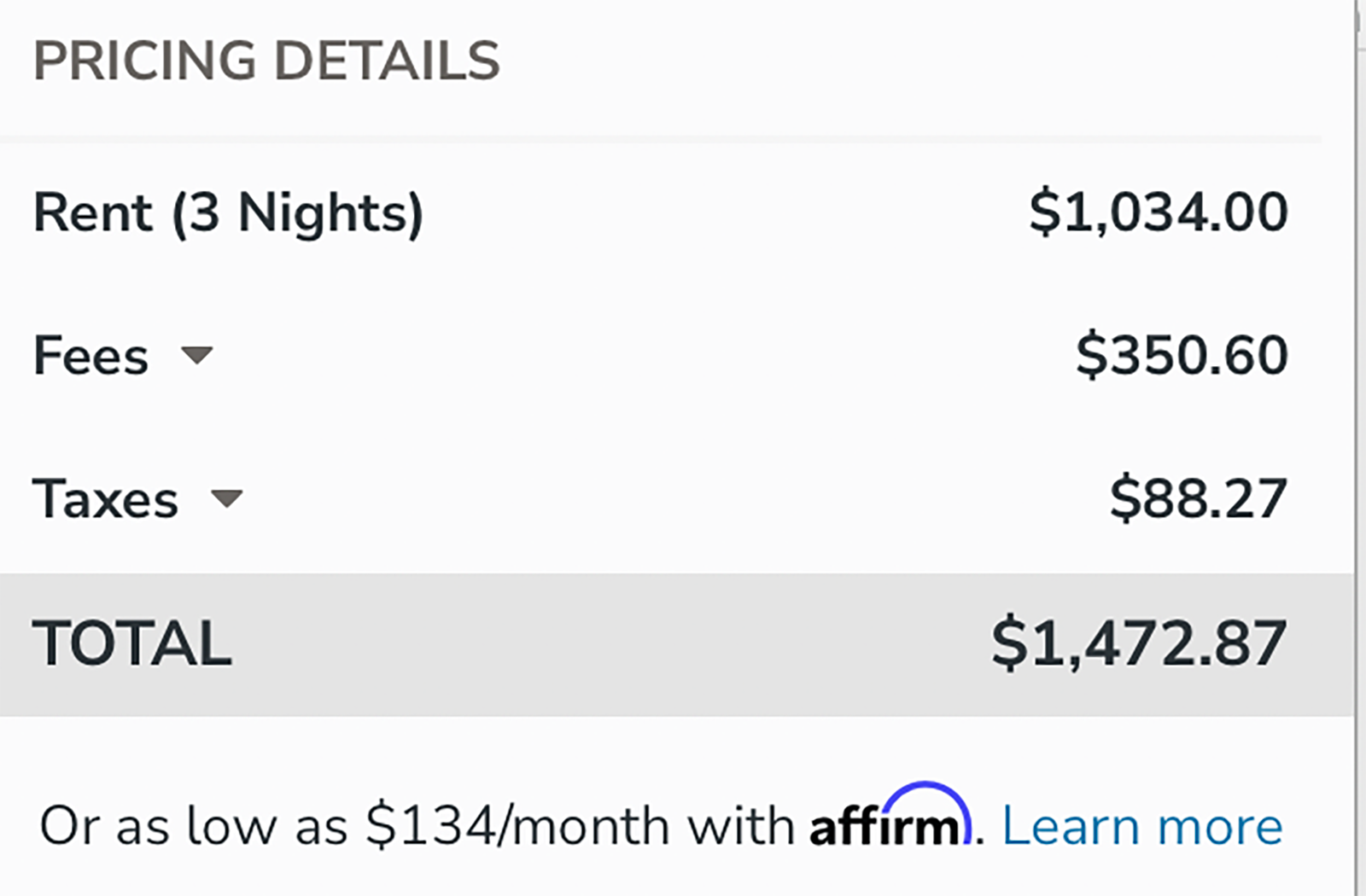Viewport: 1366px width, 896px height.
Task: Click the Affirm logo
Action: click(x=890, y=821)
